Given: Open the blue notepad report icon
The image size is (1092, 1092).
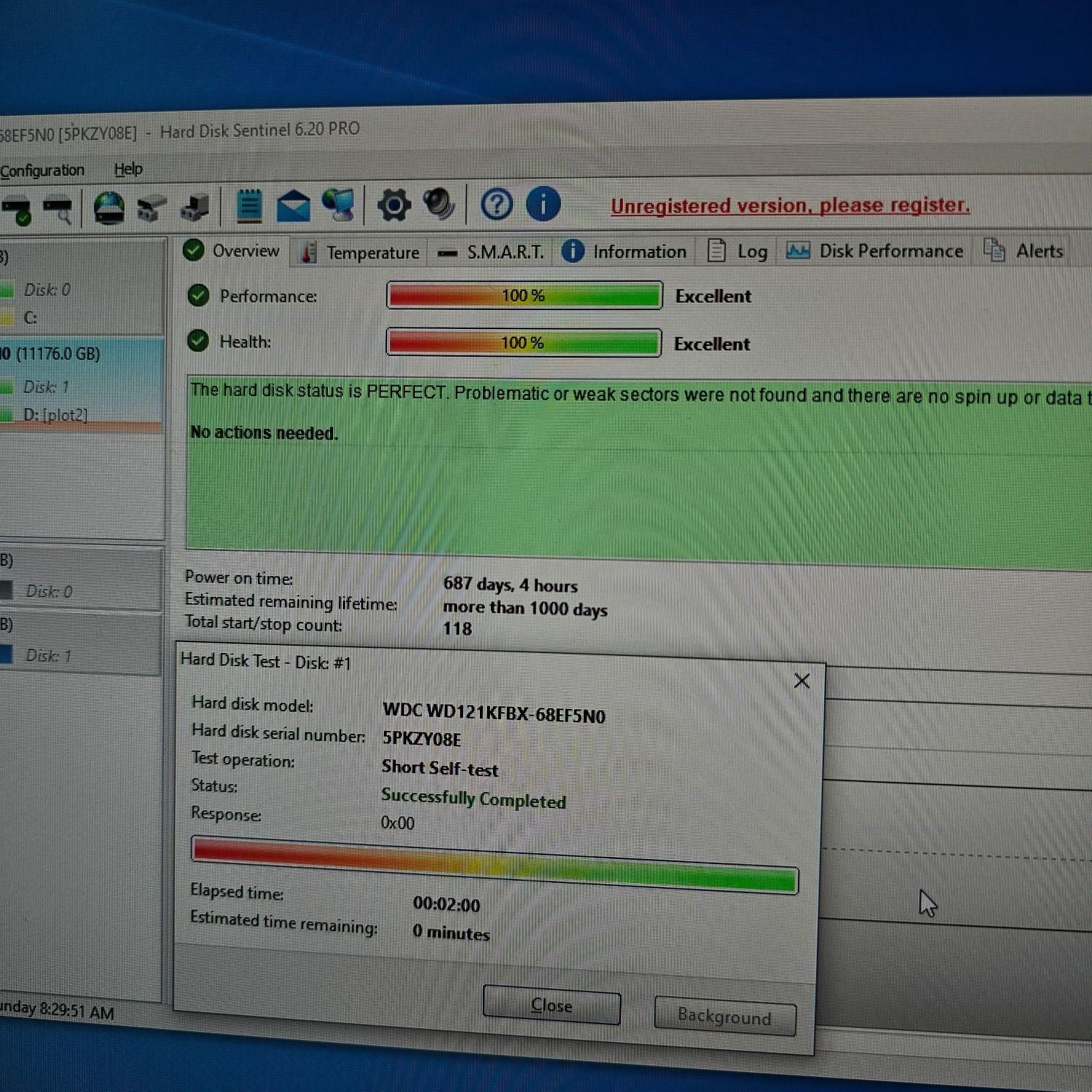Looking at the screenshot, I should [249, 207].
